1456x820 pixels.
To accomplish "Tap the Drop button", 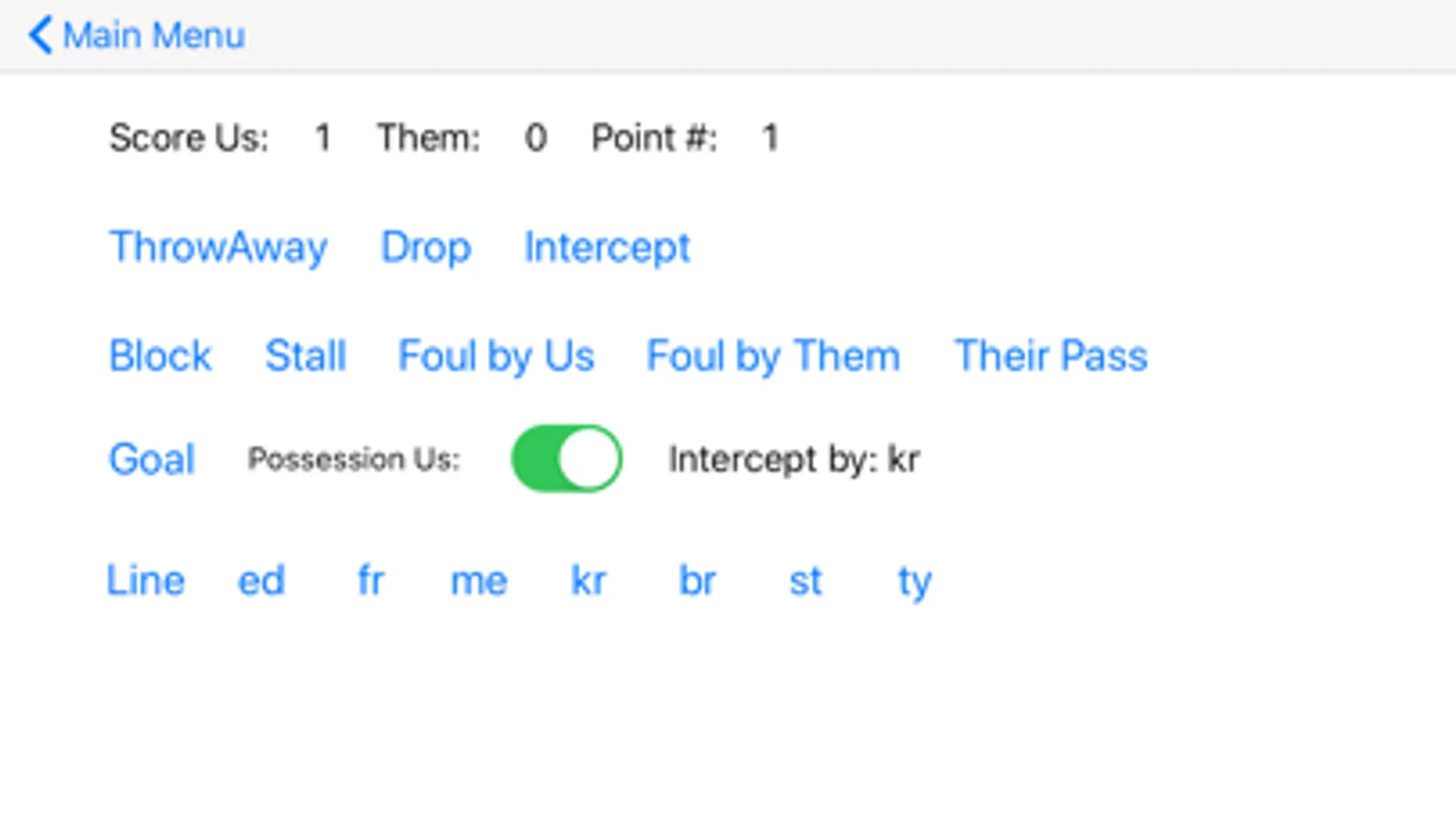I will (425, 247).
